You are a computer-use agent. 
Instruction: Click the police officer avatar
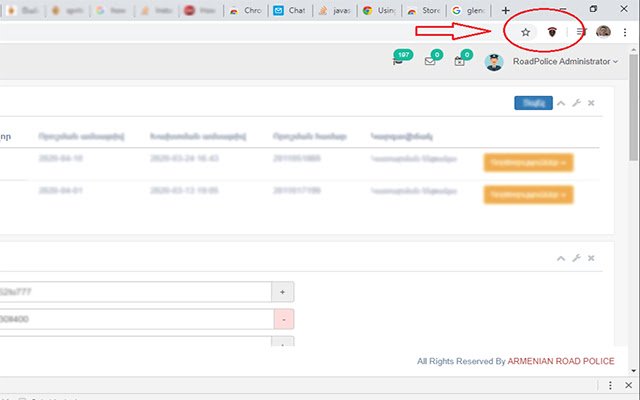[494, 62]
